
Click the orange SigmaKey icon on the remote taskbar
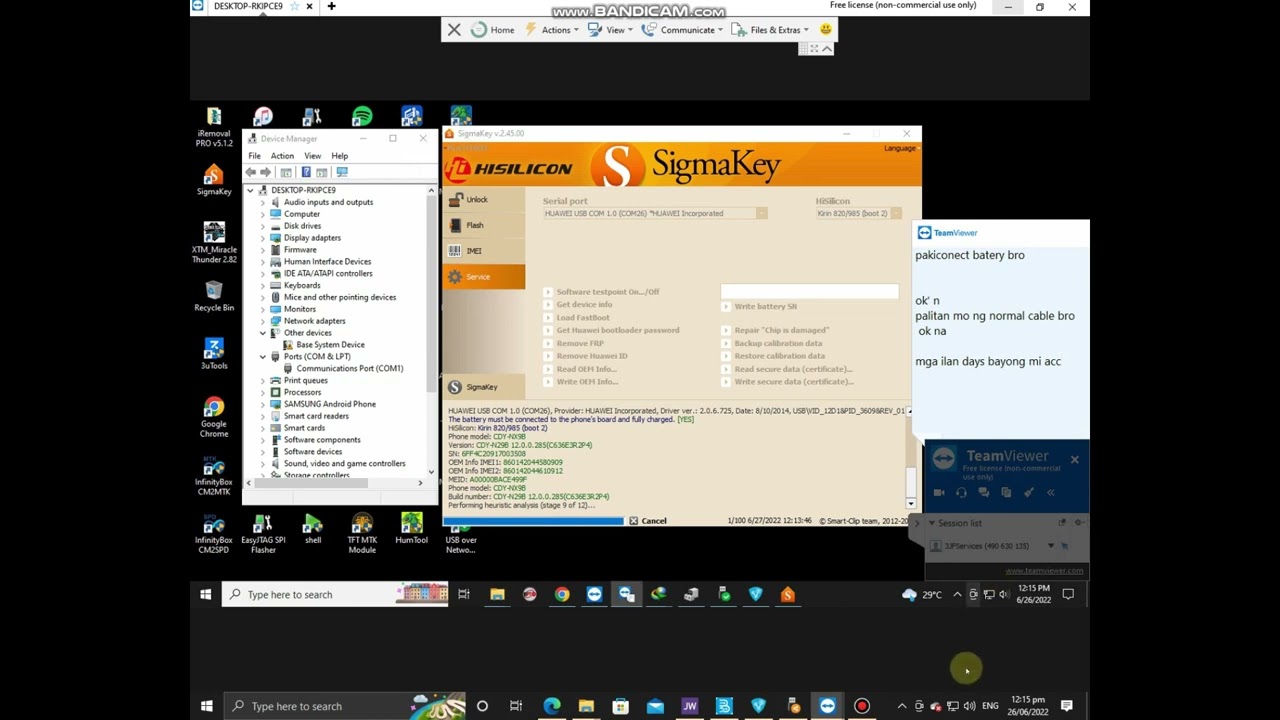(788, 594)
